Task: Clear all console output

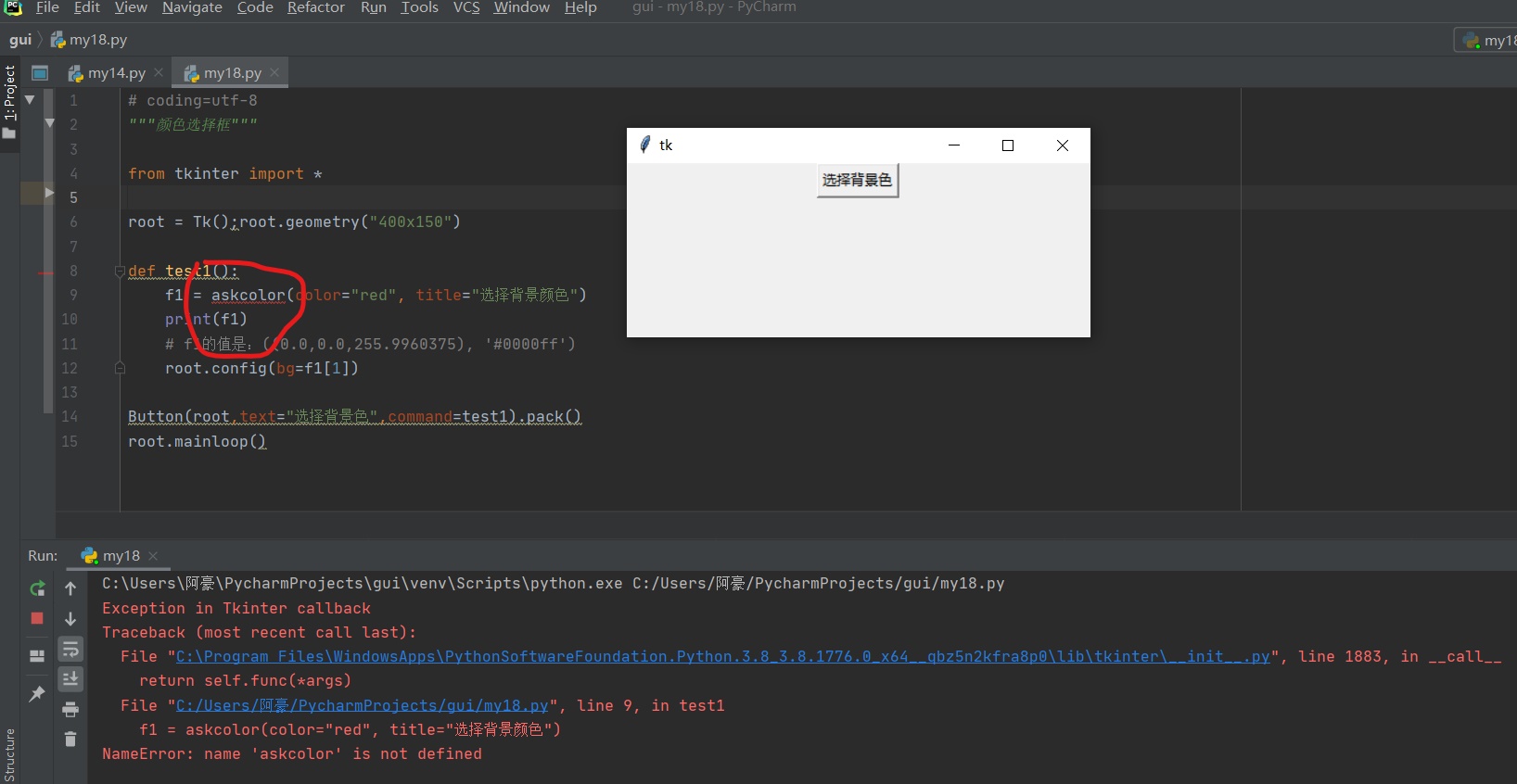Action: tap(70, 740)
